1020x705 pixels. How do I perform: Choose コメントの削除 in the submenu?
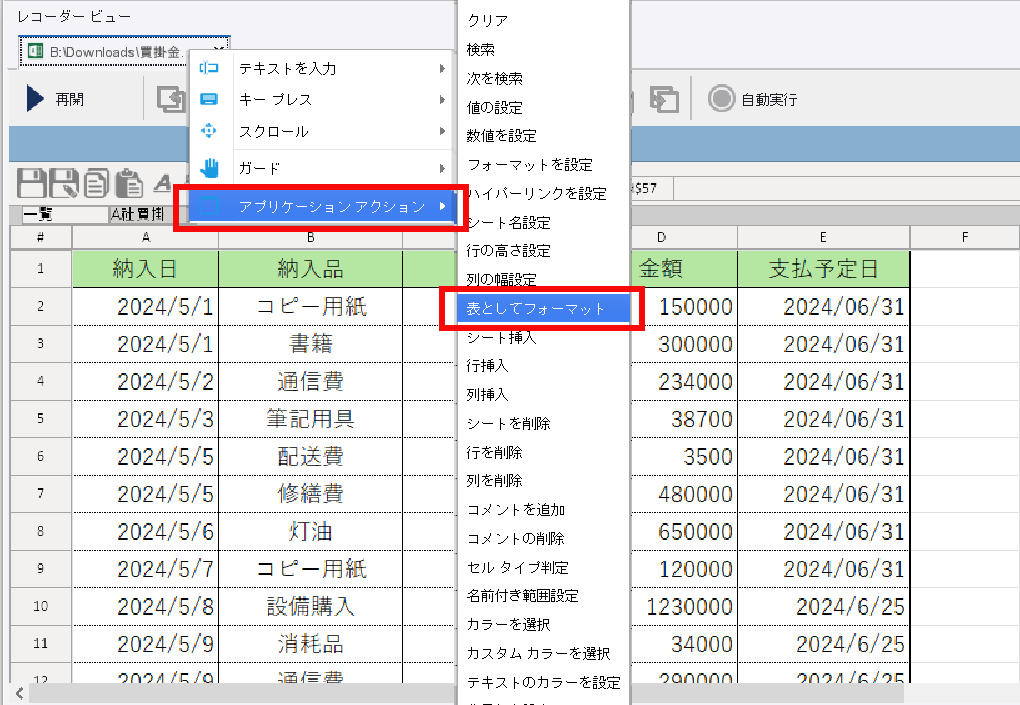pos(543,539)
